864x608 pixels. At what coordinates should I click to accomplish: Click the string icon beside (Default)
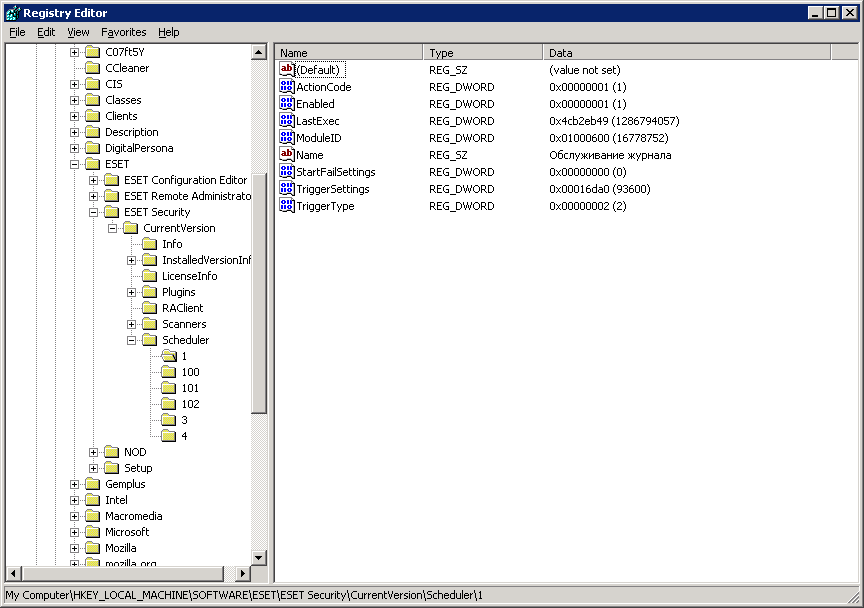287,69
